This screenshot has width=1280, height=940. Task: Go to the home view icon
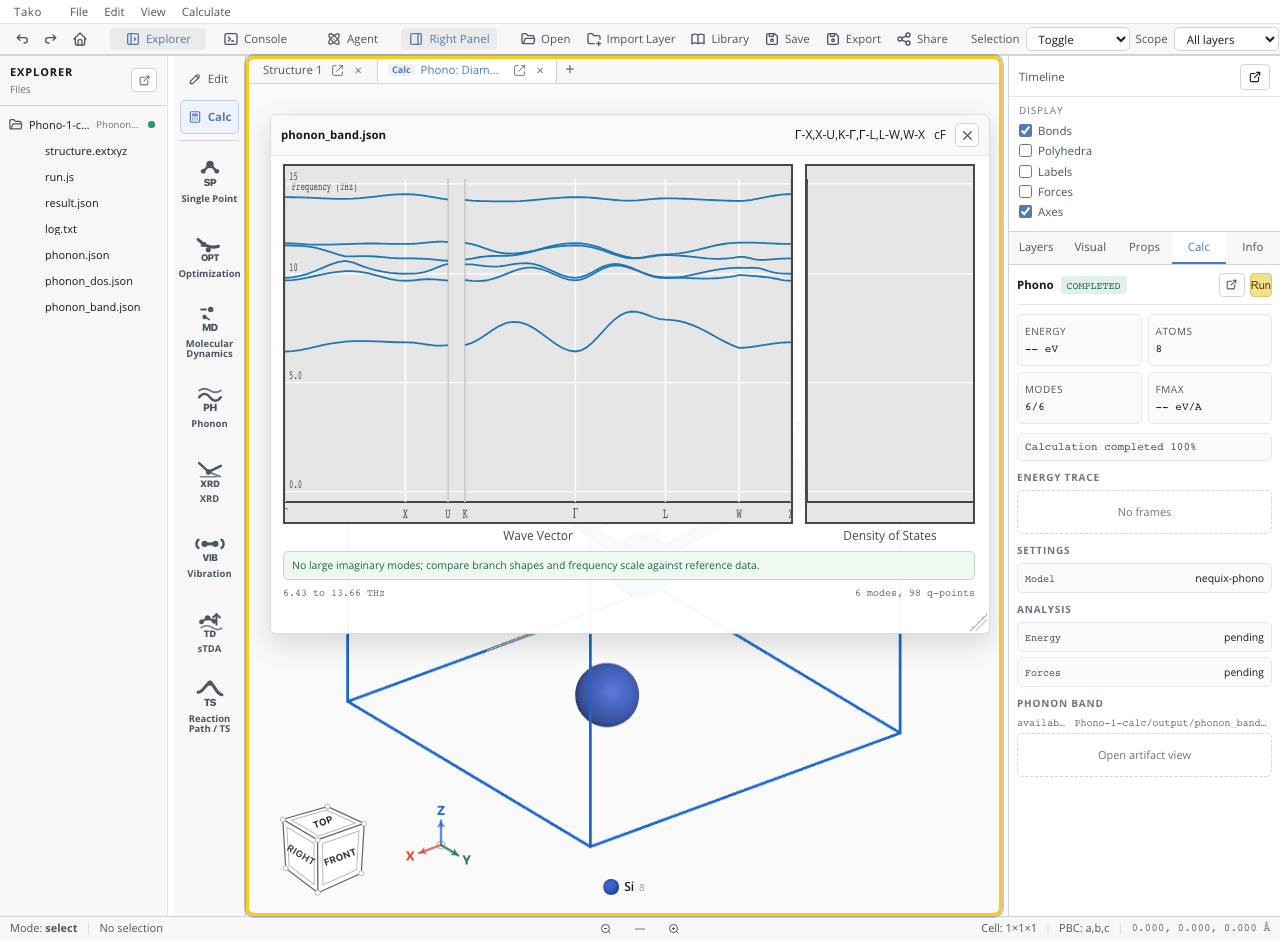click(80, 39)
